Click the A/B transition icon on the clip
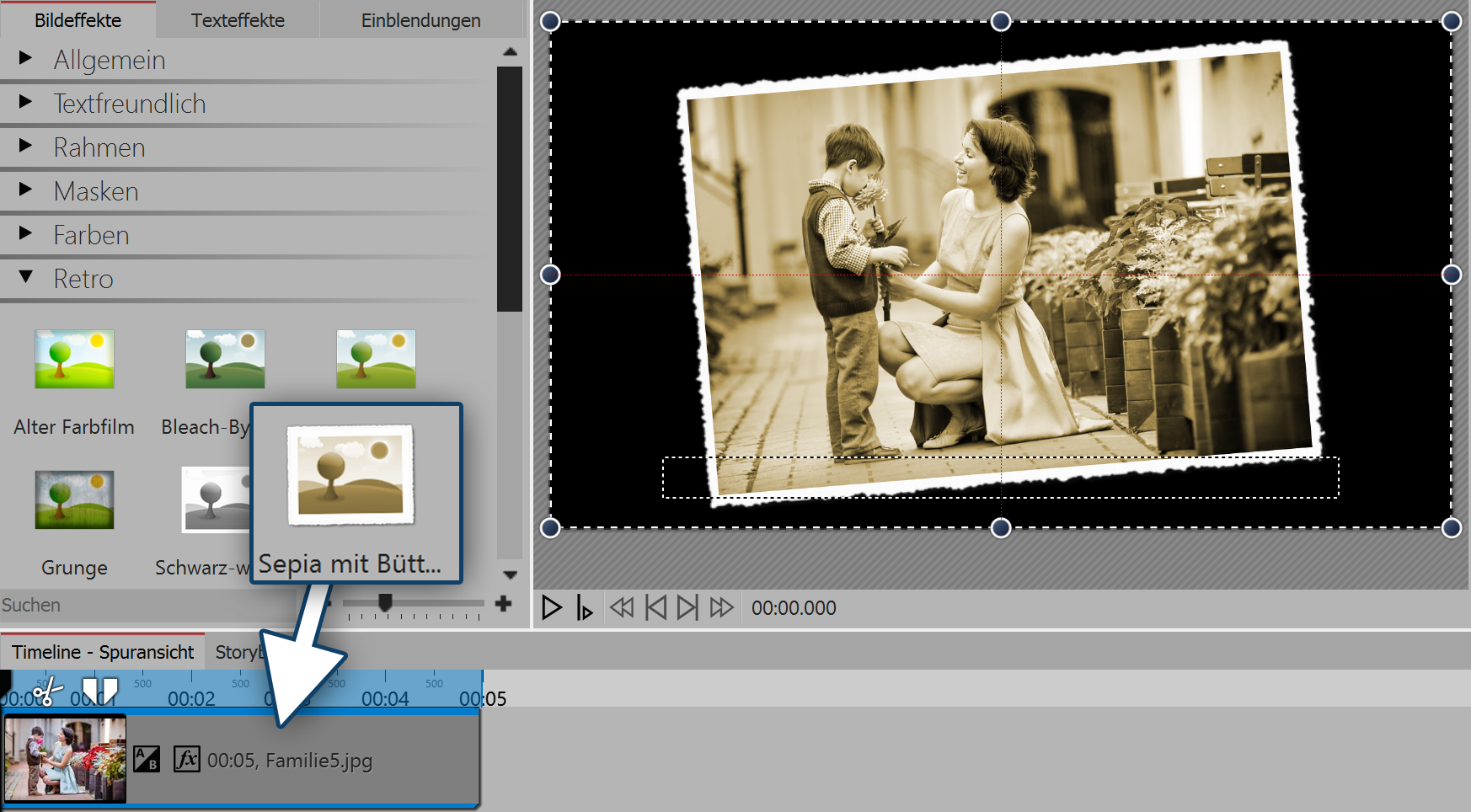Image resolution: width=1471 pixels, height=812 pixels. pyautogui.click(x=147, y=759)
